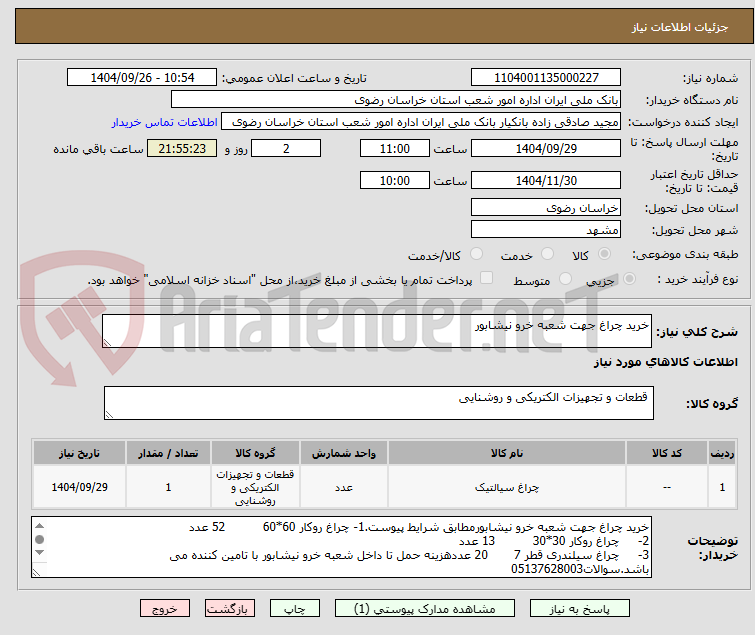Click the خروج exit button
The height and width of the screenshot is (635, 755).
click(165, 609)
